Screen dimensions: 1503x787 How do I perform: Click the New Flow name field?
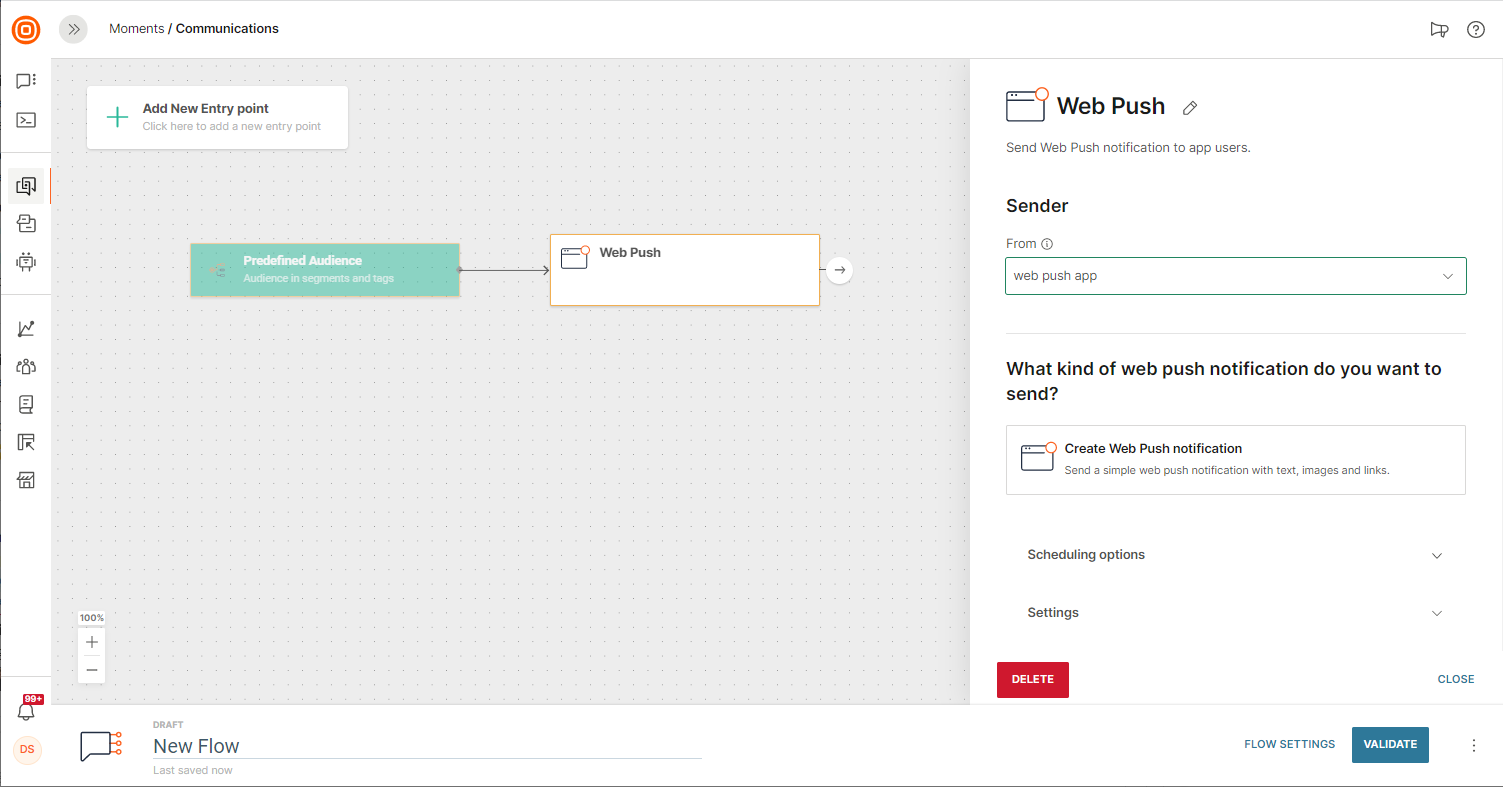click(426, 746)
